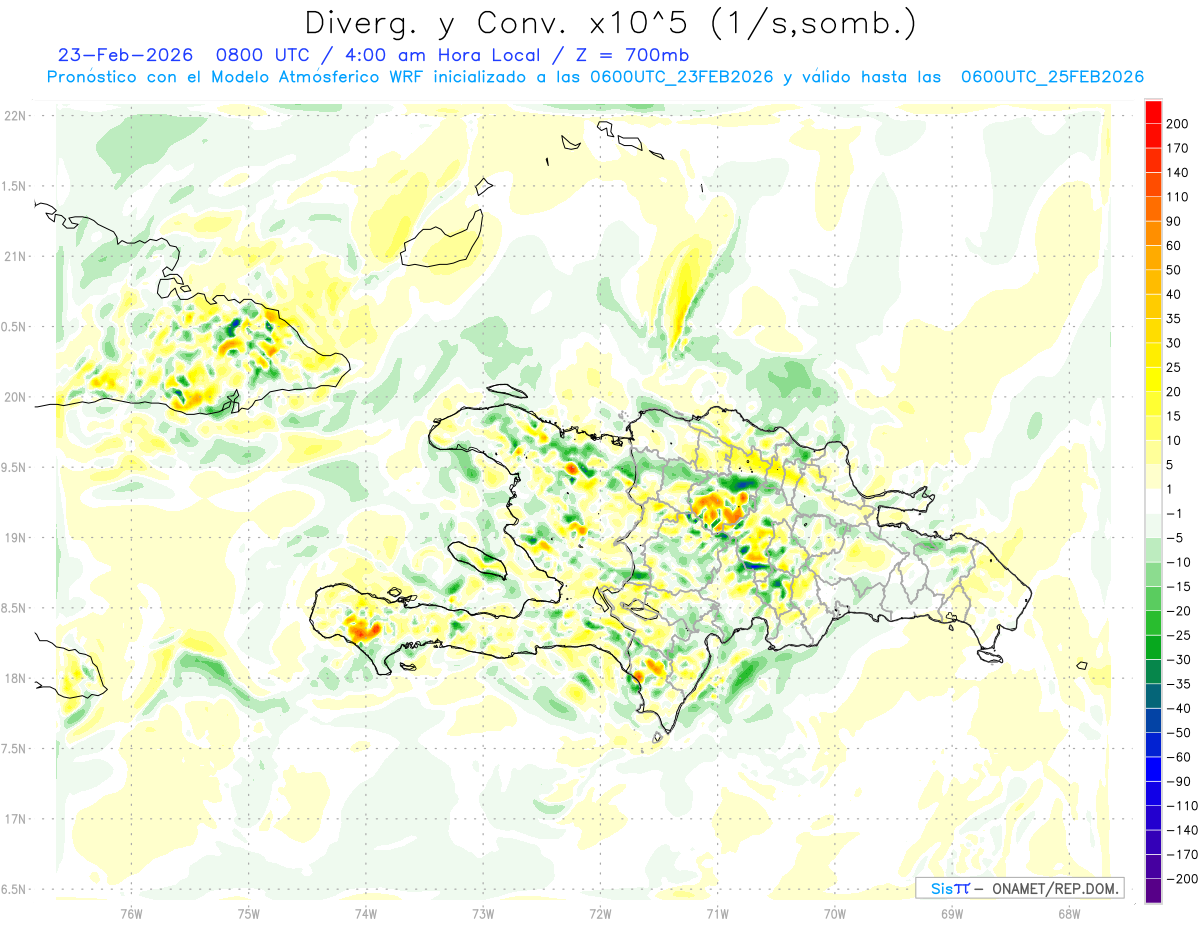The width and height of the screenshot is (1200, 927).
Task: Click the 76W longitude label
Action: coord(131,913)
